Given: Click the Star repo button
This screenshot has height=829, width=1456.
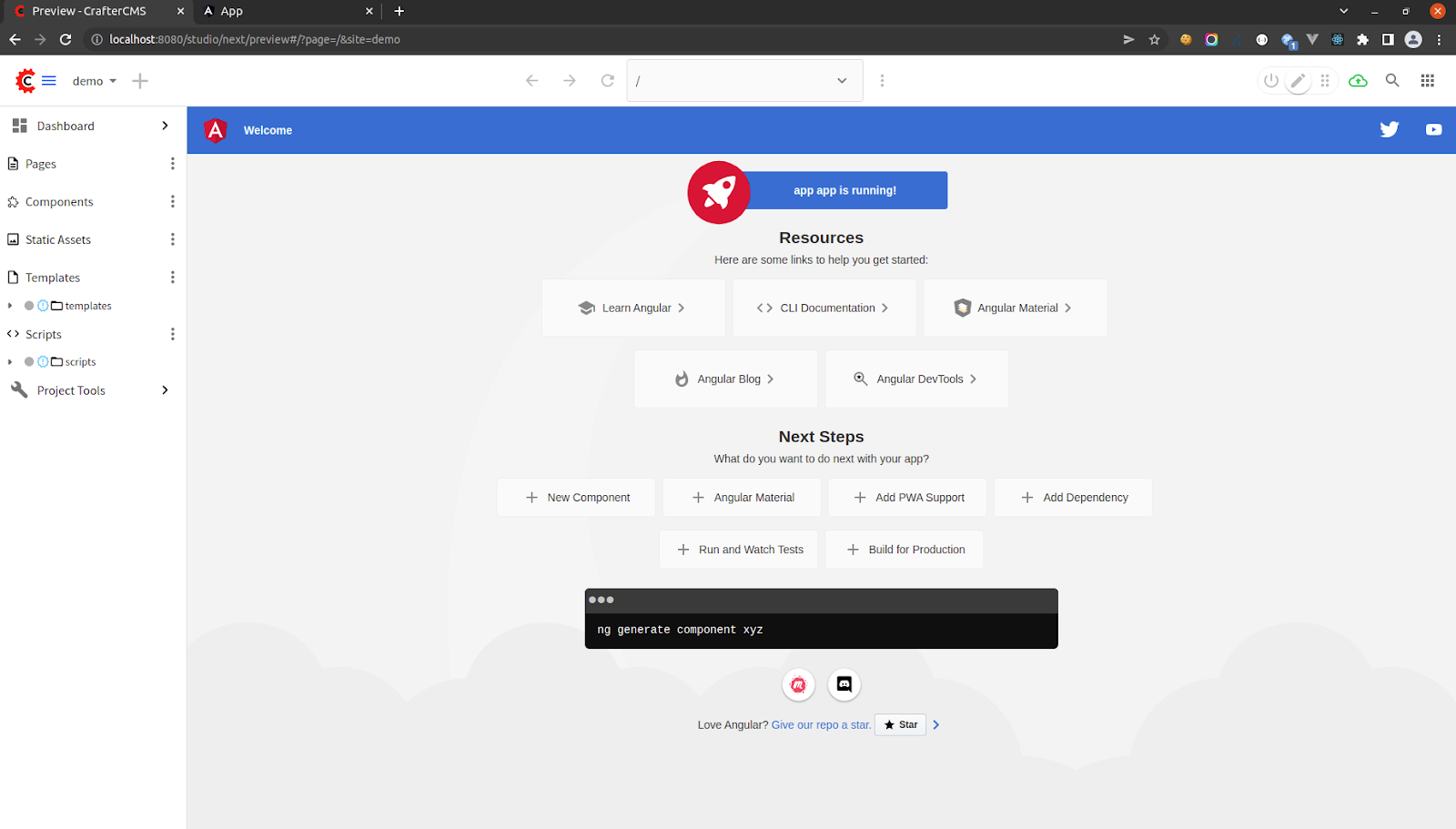Looking at the screenshot, I should point(900,725).
